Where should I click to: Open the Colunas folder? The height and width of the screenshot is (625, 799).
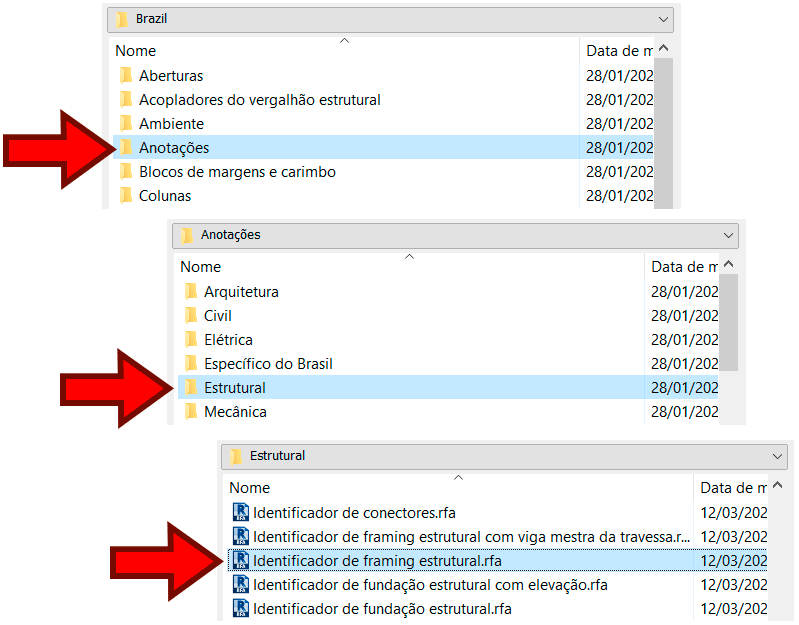(x=165, y=196)
